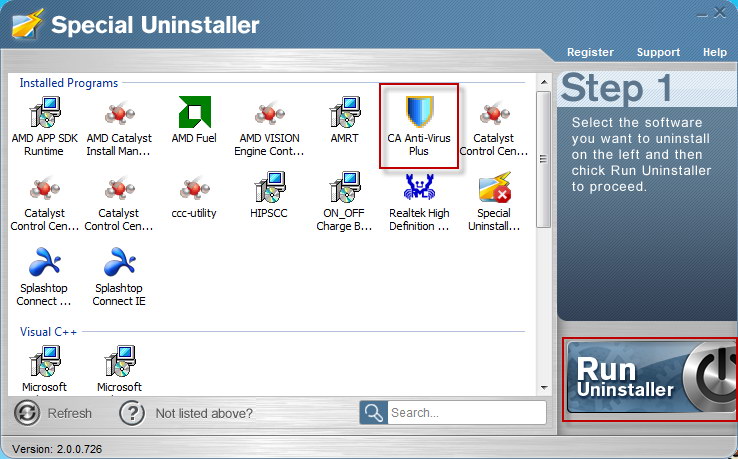738x459 pixels.
Task: Click the Run Uninstaller button
Action: 650,379
